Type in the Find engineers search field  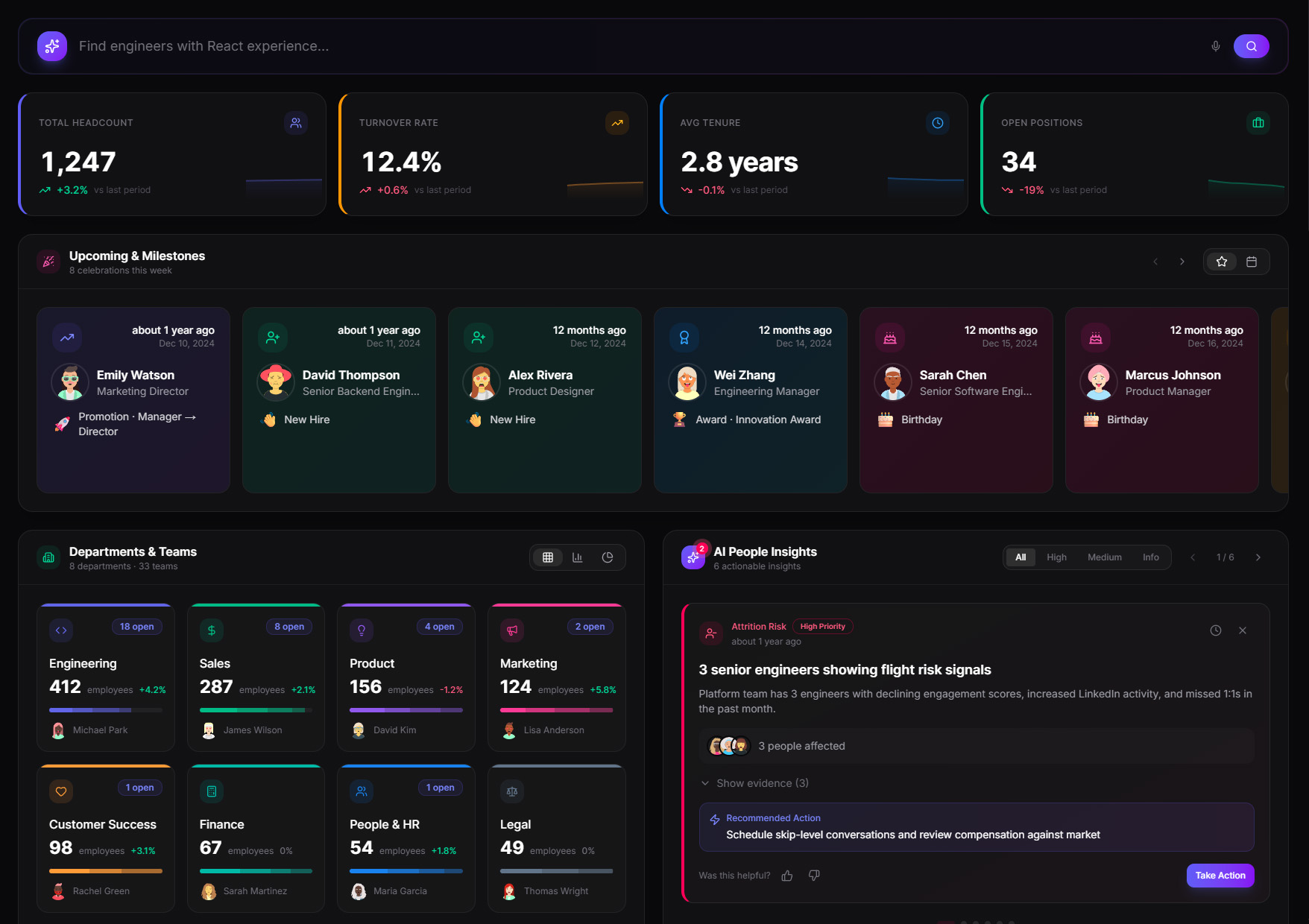tap(447, 45)
